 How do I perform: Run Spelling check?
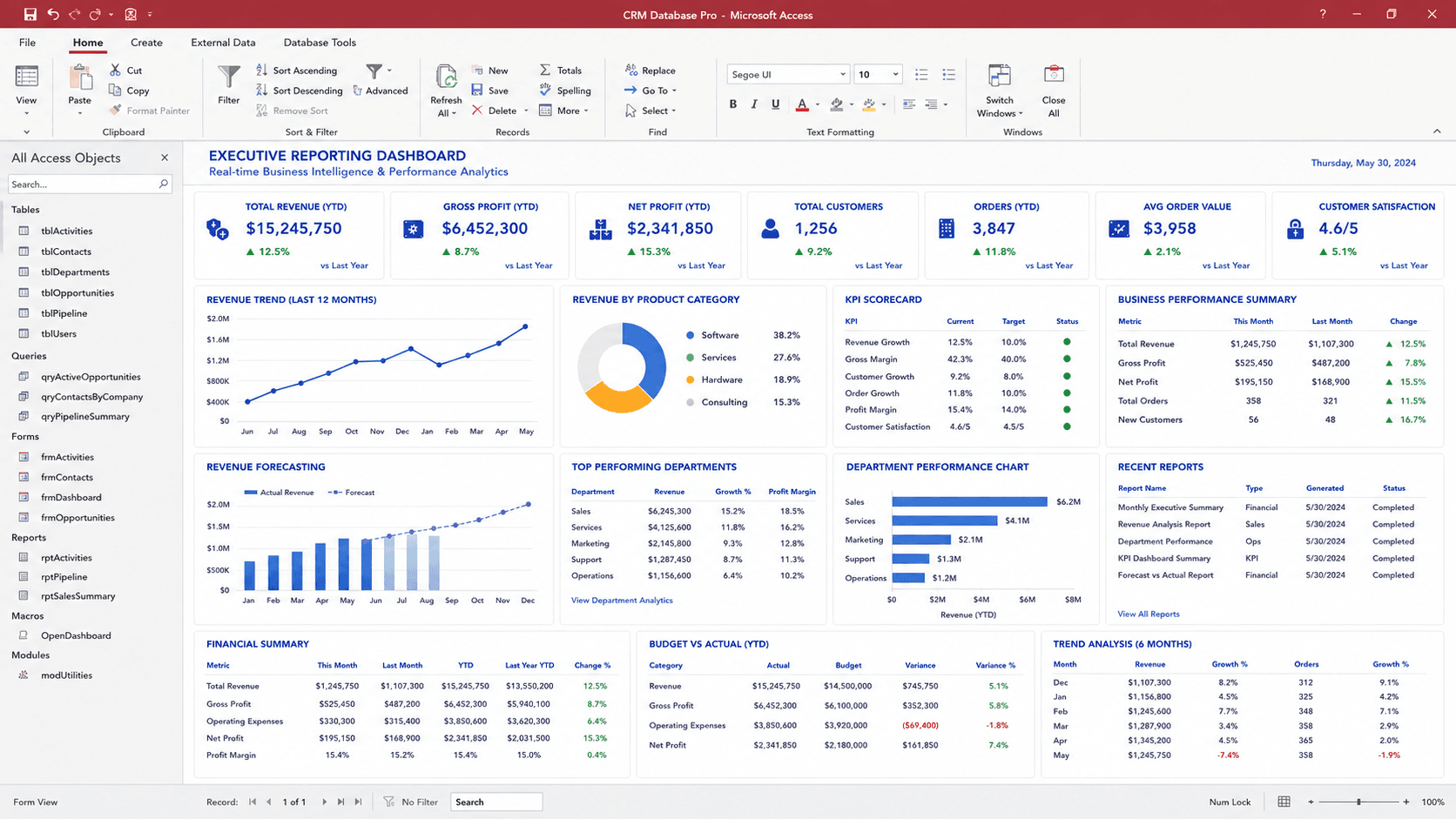[565, 91]
